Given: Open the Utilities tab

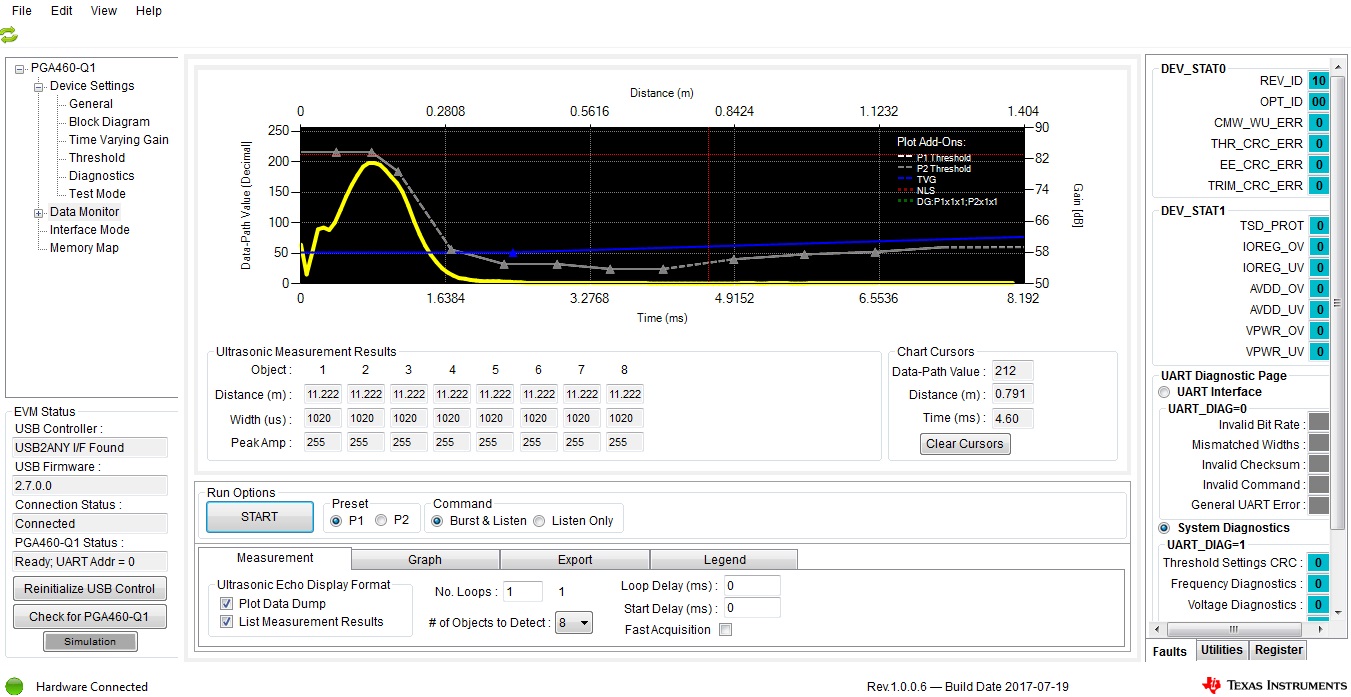Looking at the screenshot, I should point(1221,650).
